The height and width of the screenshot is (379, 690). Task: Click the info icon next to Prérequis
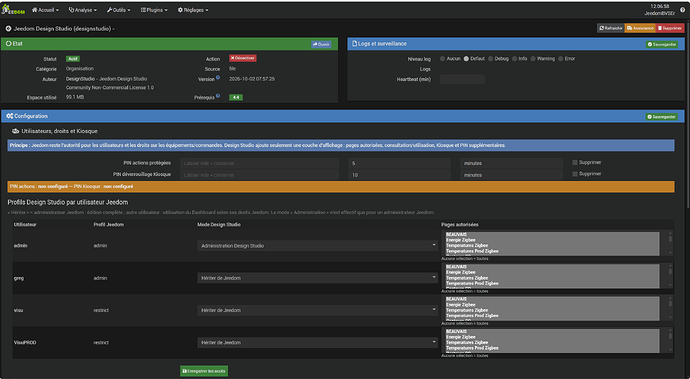pos(218,96)
